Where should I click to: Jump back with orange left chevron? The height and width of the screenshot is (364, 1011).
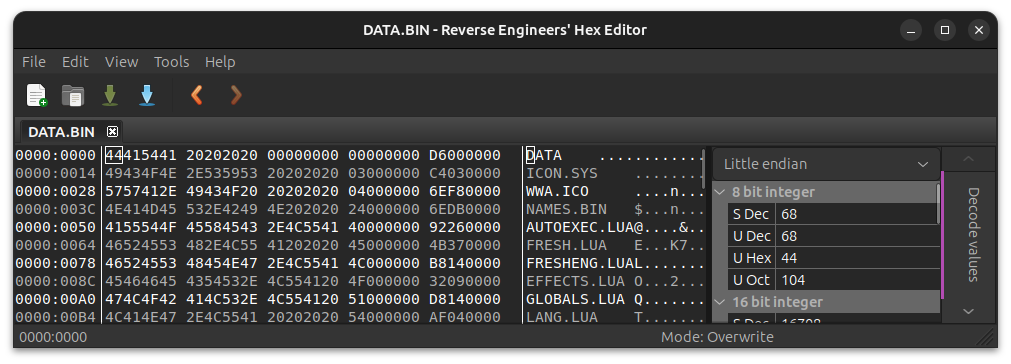pos(197,95)
